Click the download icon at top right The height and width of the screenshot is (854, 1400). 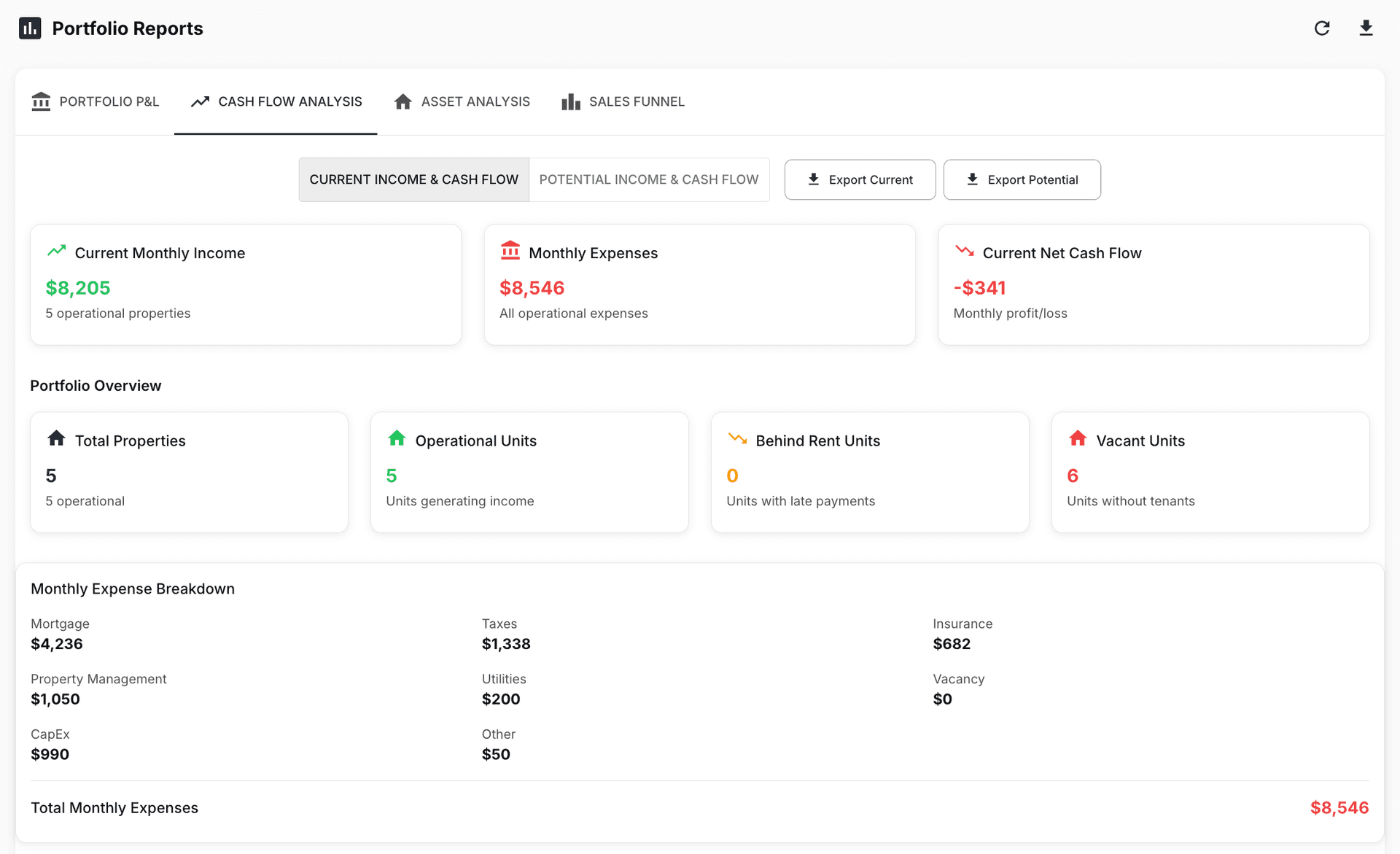click(x=1367, y=28)
